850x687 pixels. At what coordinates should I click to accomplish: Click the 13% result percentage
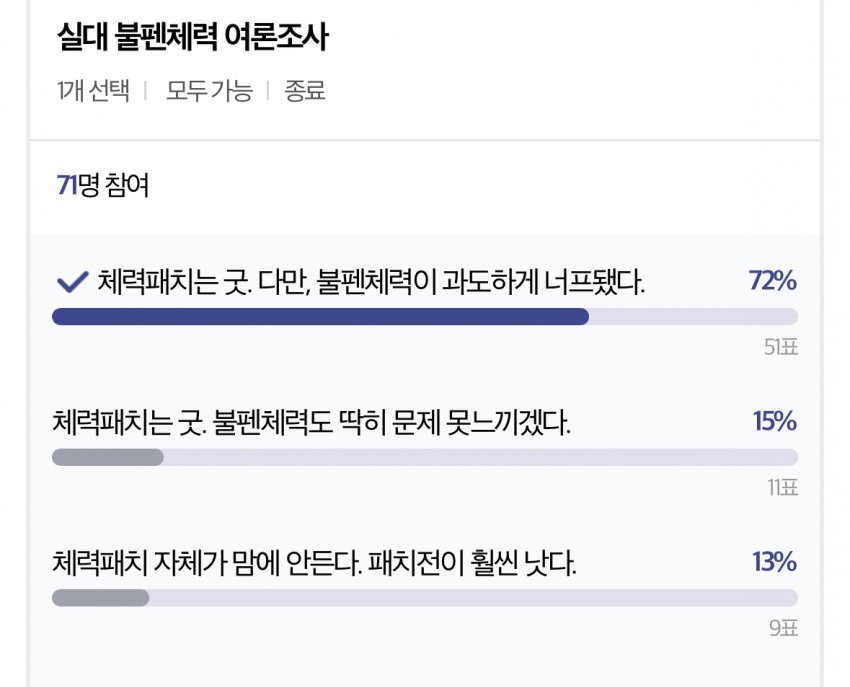pos(774,563)
